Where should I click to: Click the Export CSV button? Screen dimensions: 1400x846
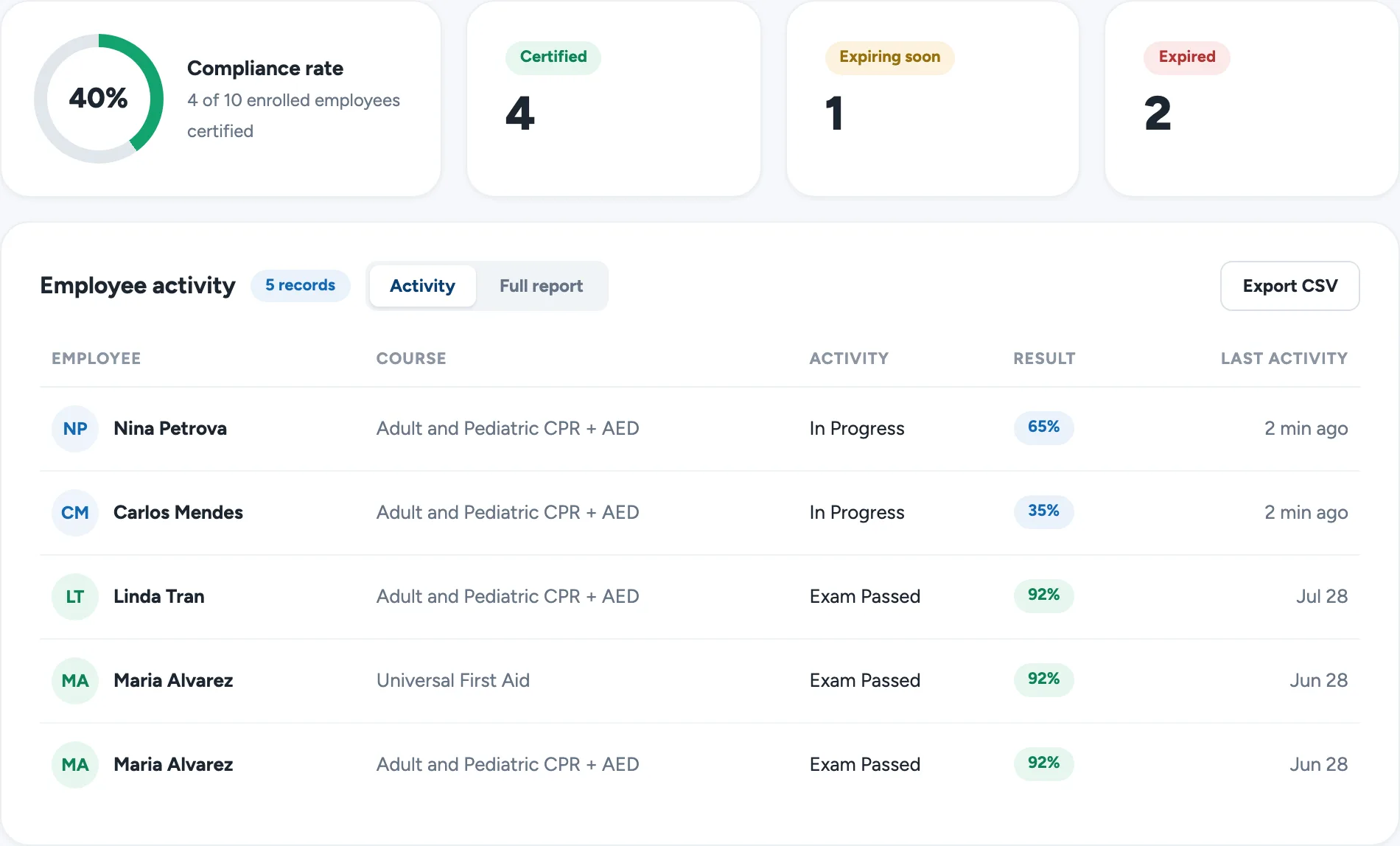click(1289, 286)
